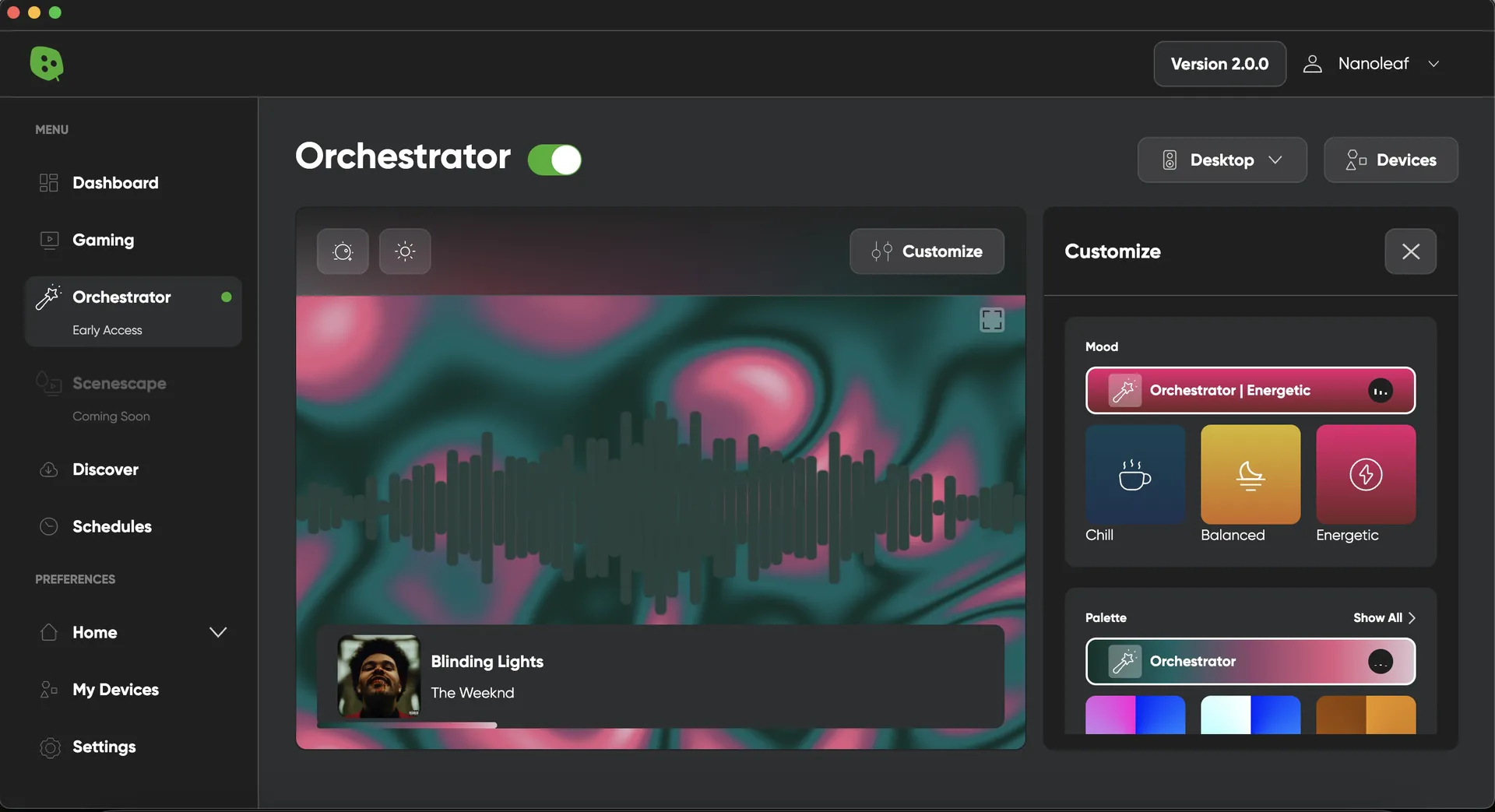
Task: Click the Customize label in the visualizer toolbar
Action: tap(942, 251)
